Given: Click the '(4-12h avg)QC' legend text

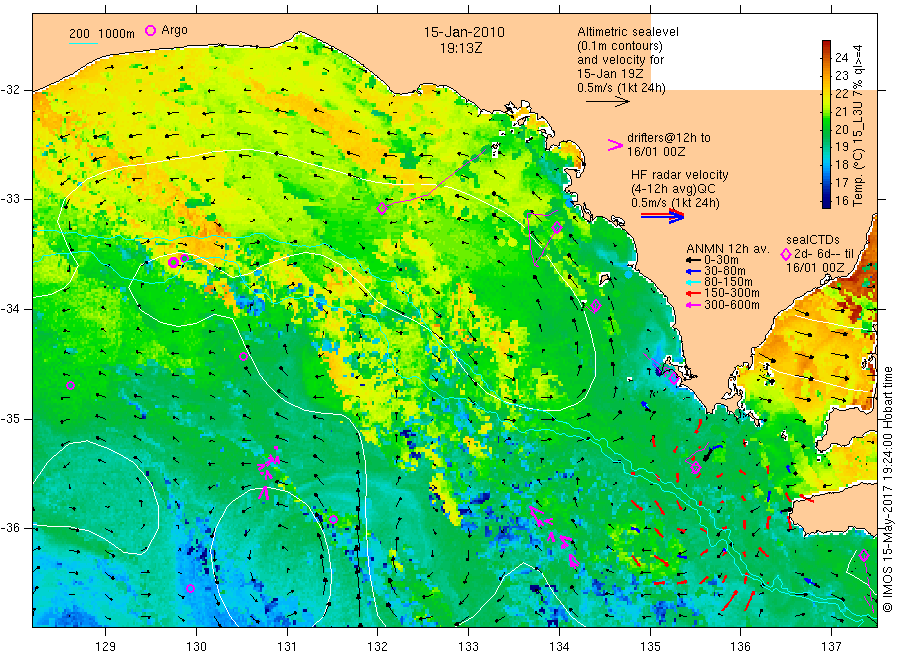Looking at the screenshot, I should click(673, 189).
